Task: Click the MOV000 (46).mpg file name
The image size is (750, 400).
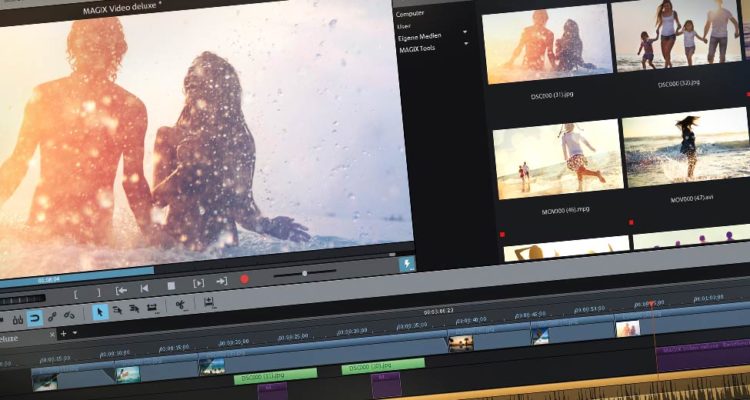Action: (565, 210)
